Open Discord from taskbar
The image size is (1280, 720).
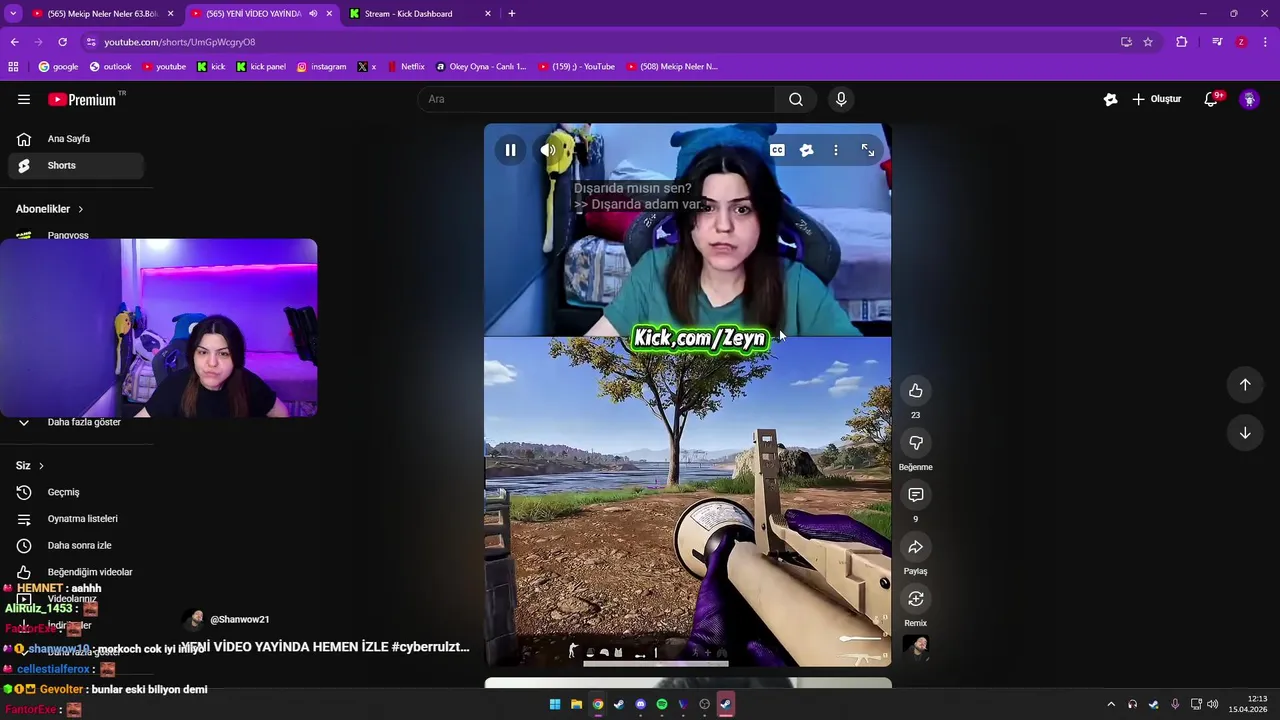641,704
